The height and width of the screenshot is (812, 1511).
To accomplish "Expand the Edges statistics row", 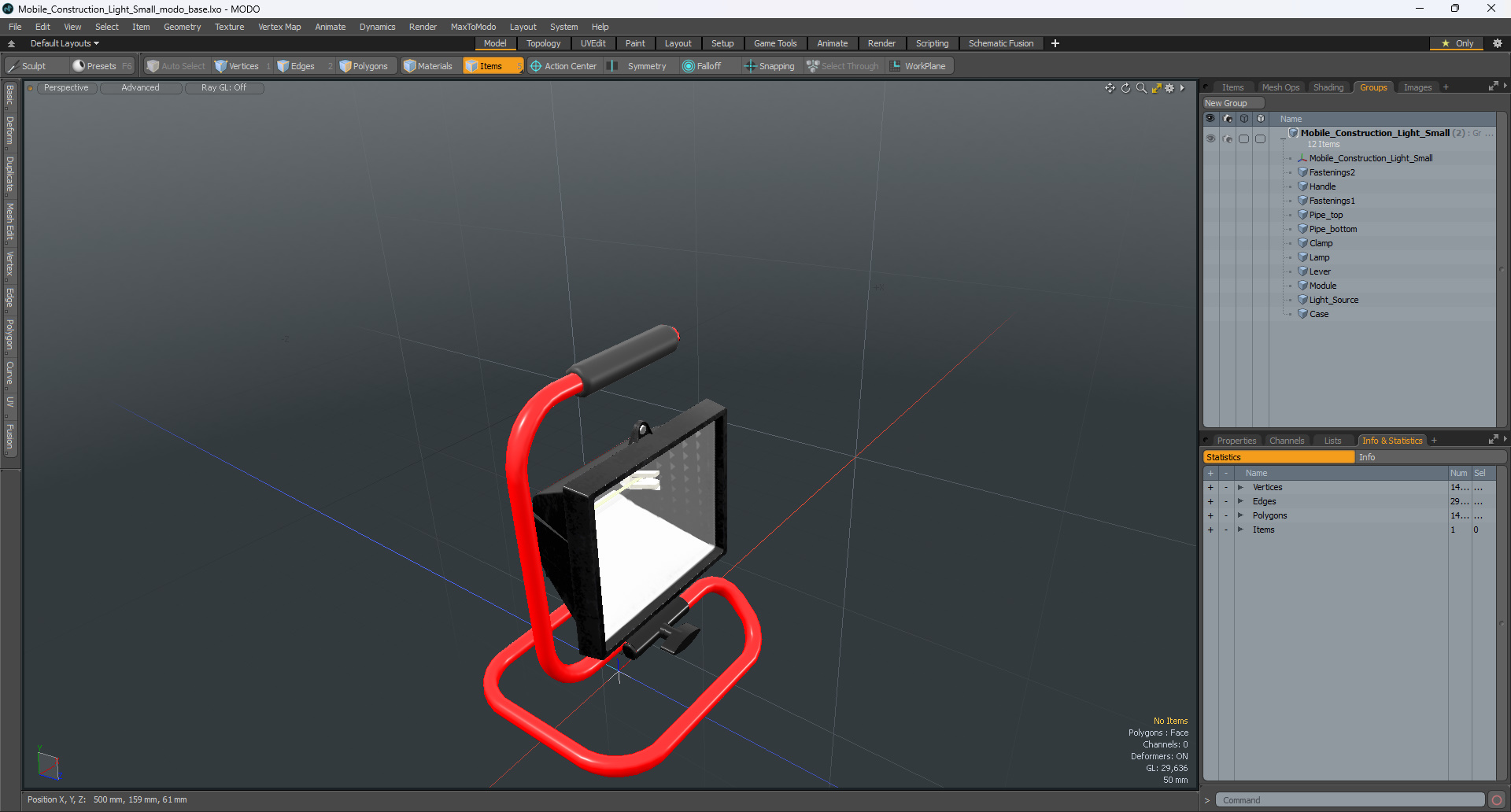I will [x=1240, y=502].
